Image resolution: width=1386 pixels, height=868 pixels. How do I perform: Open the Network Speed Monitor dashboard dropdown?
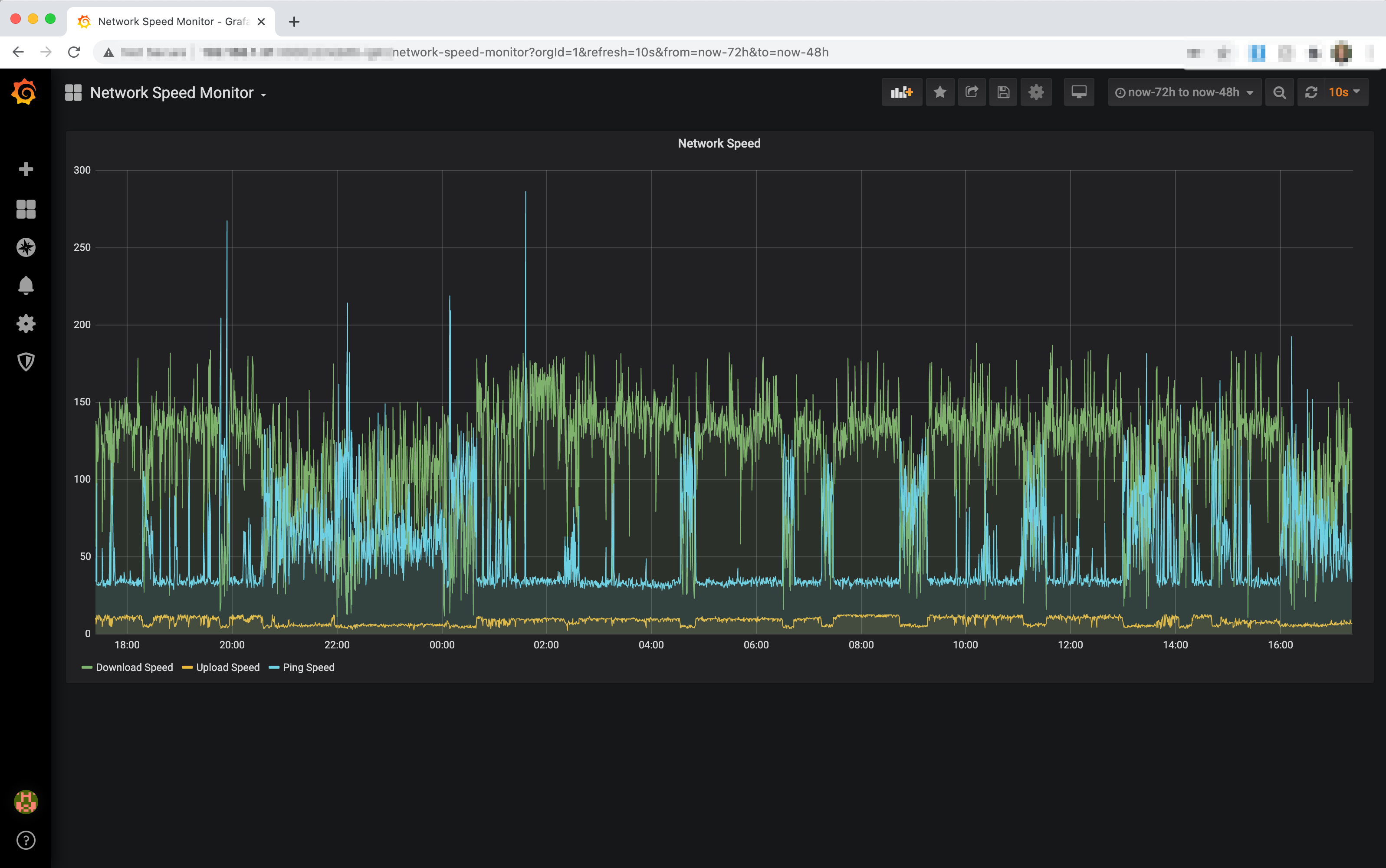click(x=178, y=93)
